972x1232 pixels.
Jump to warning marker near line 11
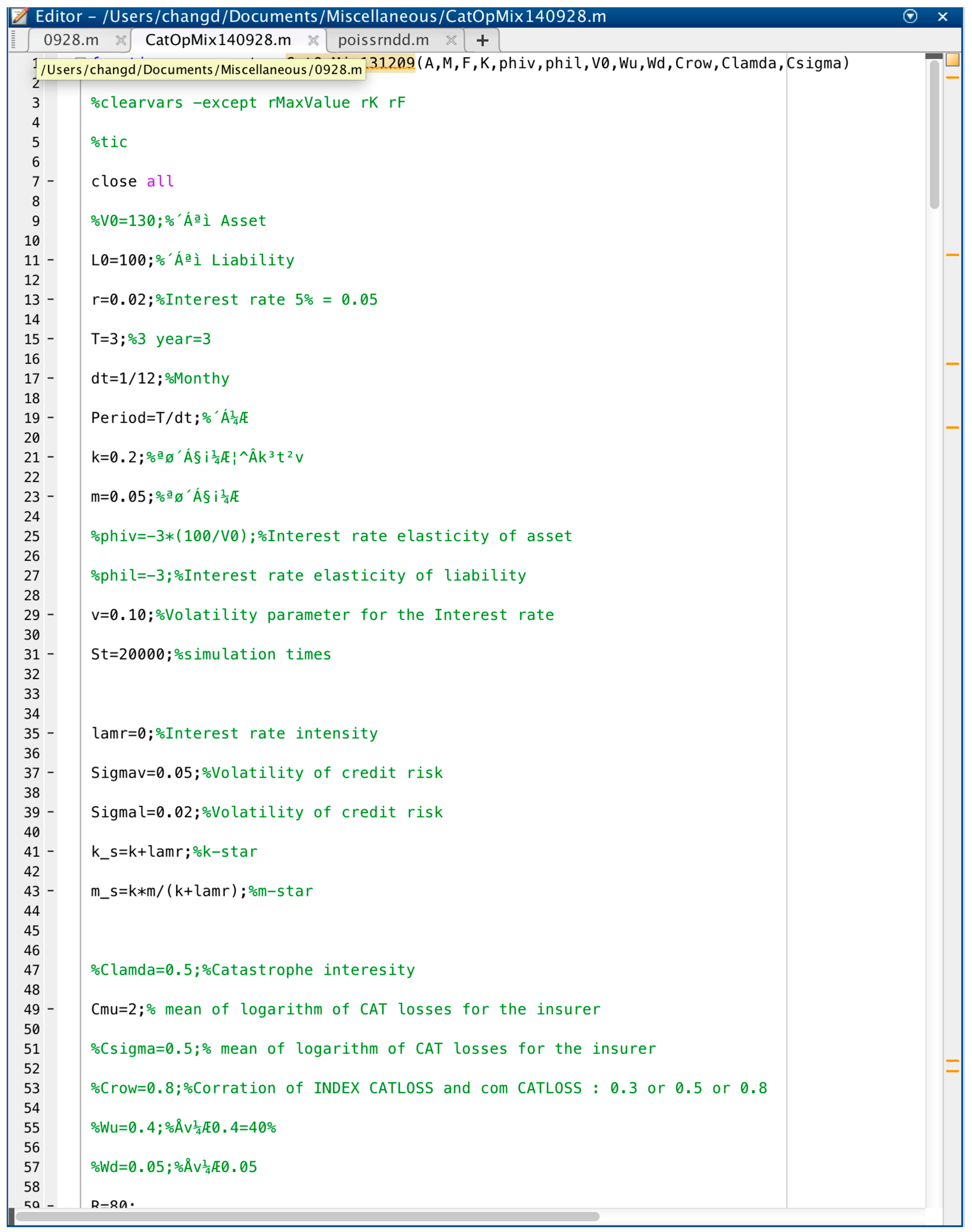point(953,255)
